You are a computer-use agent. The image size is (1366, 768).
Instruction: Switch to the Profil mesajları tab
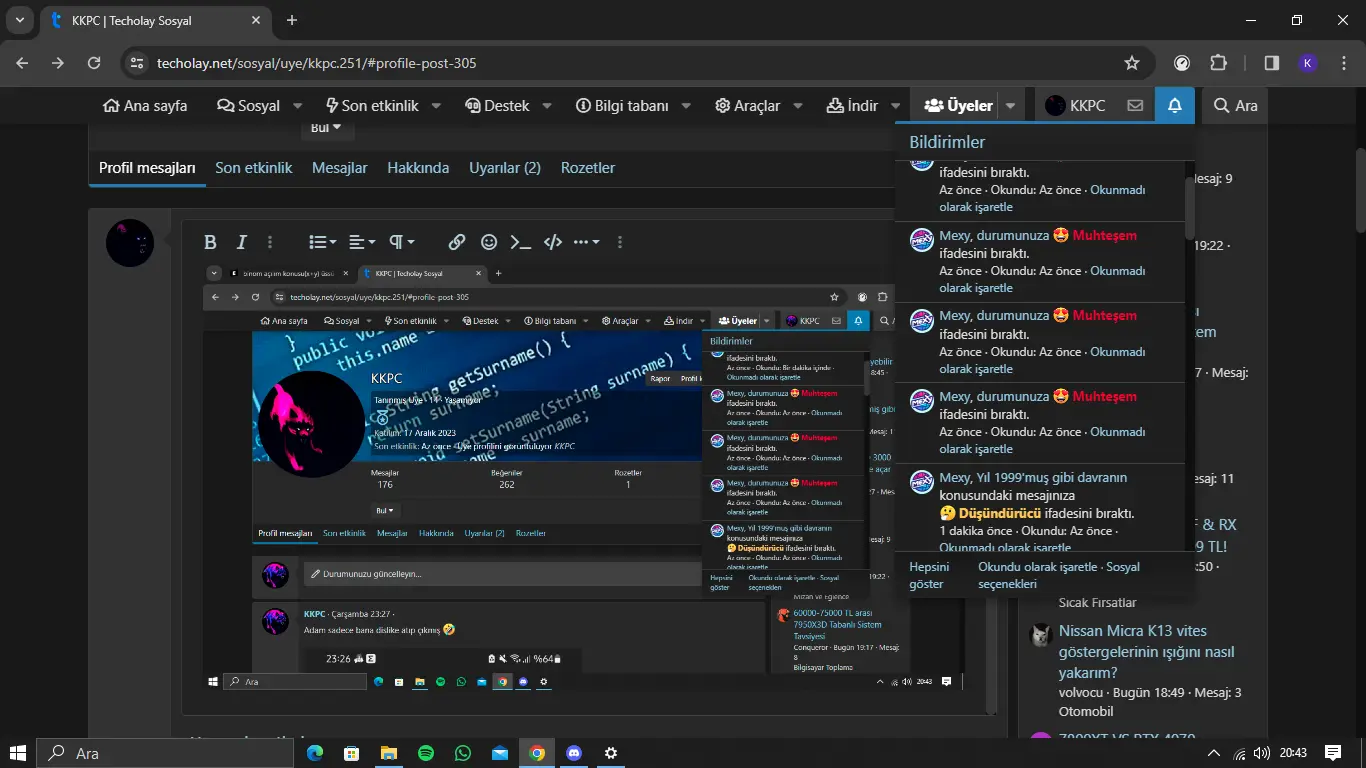click(x=147, y=168)
